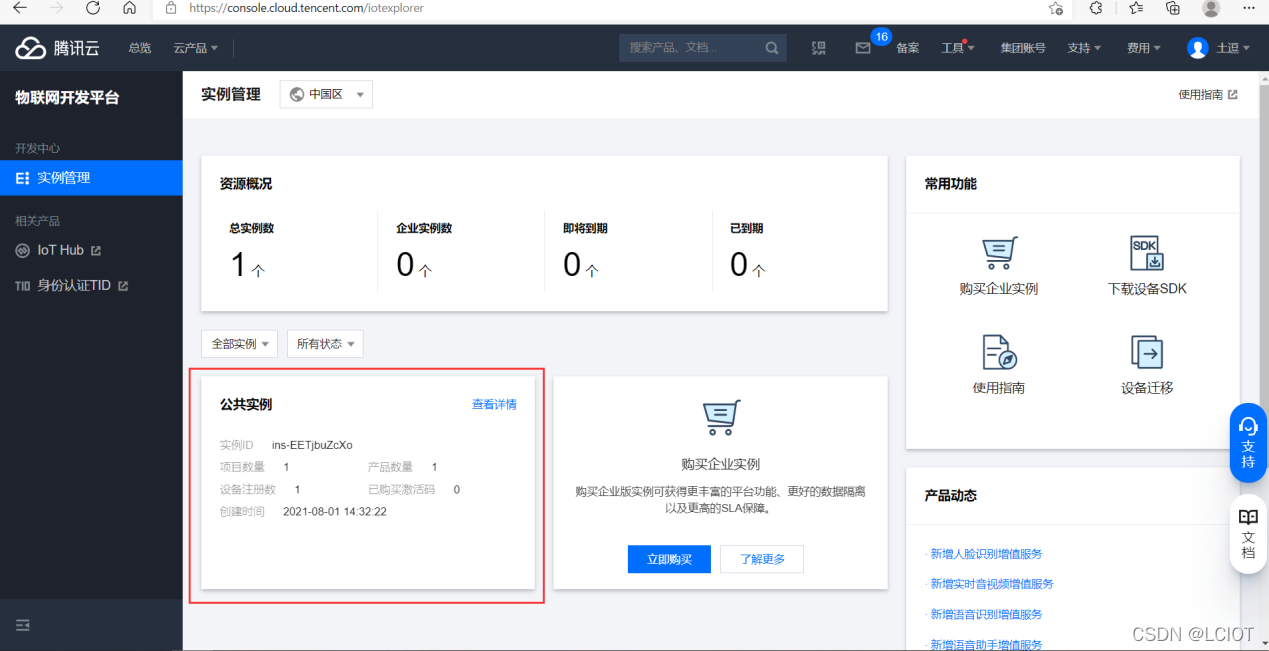Open the 使用指南 guide book icon
This screenshot has height=651, width=1269.
point(998,351)
